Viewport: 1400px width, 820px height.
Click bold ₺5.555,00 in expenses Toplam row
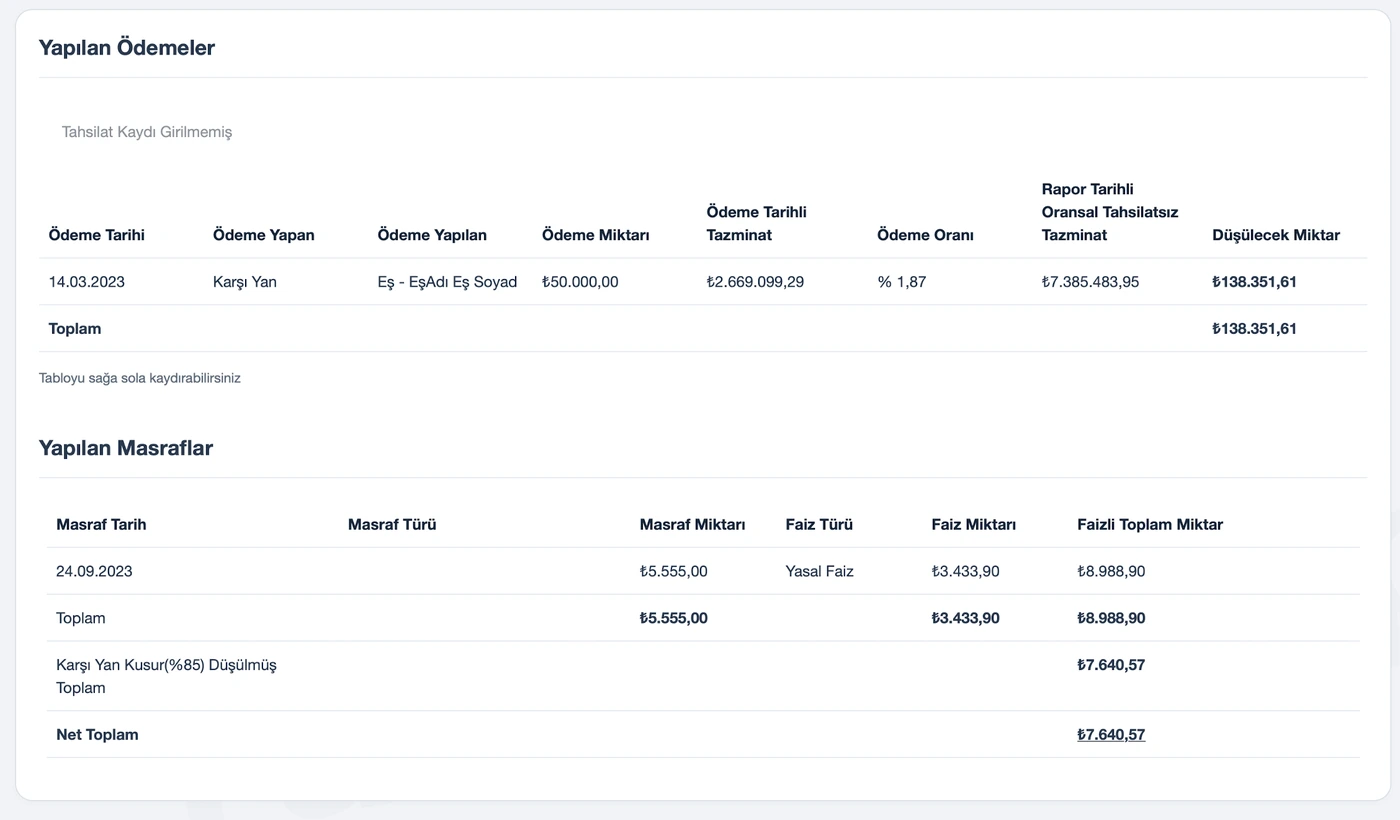674,618
